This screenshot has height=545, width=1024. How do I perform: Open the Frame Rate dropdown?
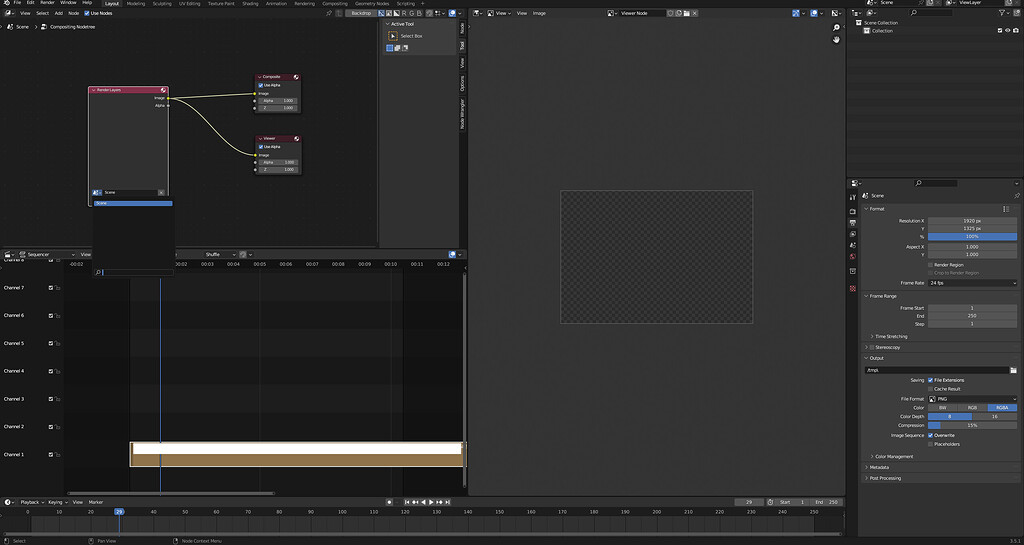click(972, 283)
